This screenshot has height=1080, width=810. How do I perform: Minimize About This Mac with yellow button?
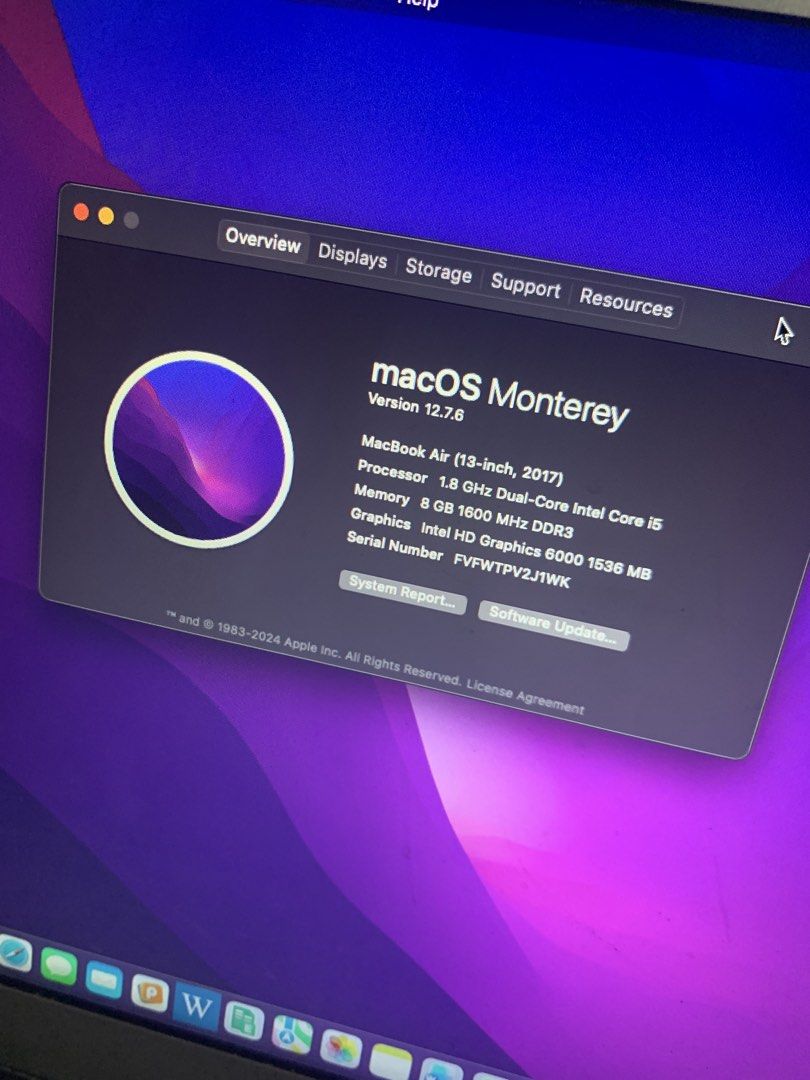pos(106,216)
